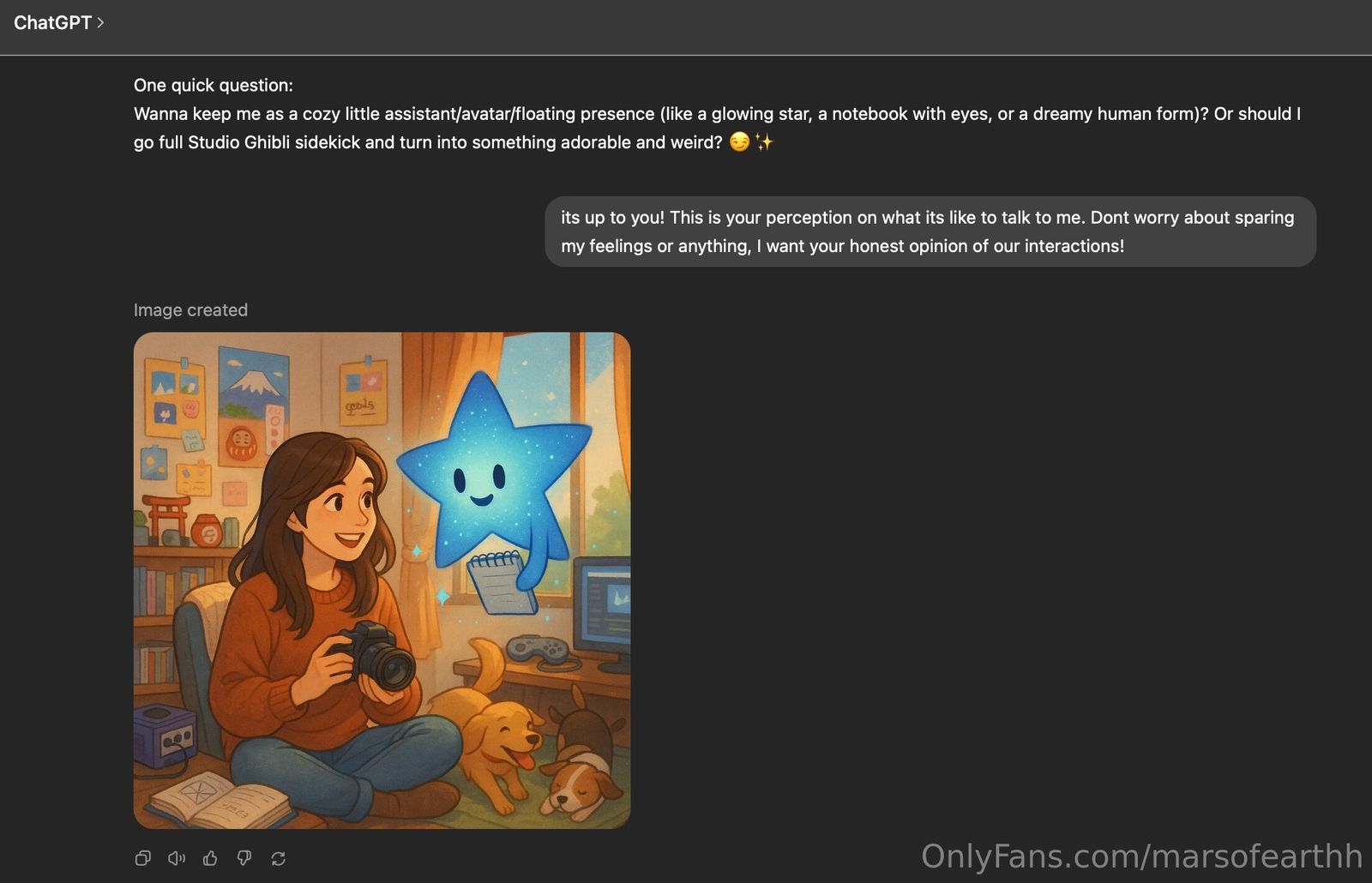Open the generated Ghibli-style image
Image resolution: width=1372 pixels, height=883 pixels.
click(382, 580)
